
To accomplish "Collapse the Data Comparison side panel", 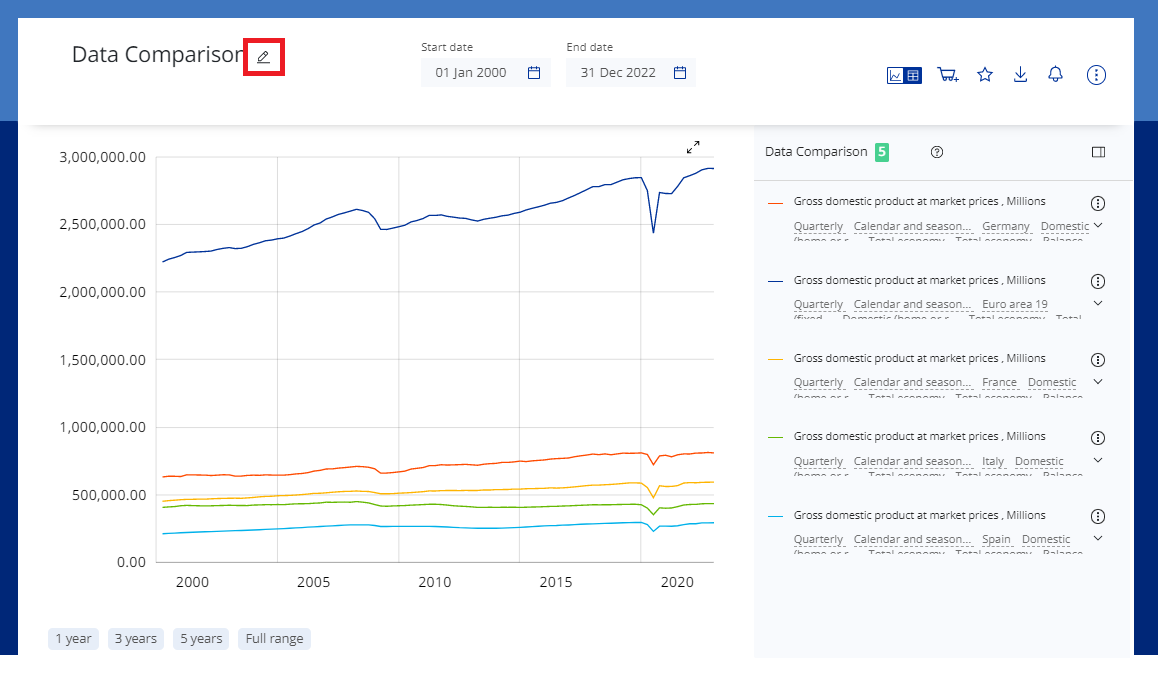I will pyautogui.click(x=1098, y=152).
